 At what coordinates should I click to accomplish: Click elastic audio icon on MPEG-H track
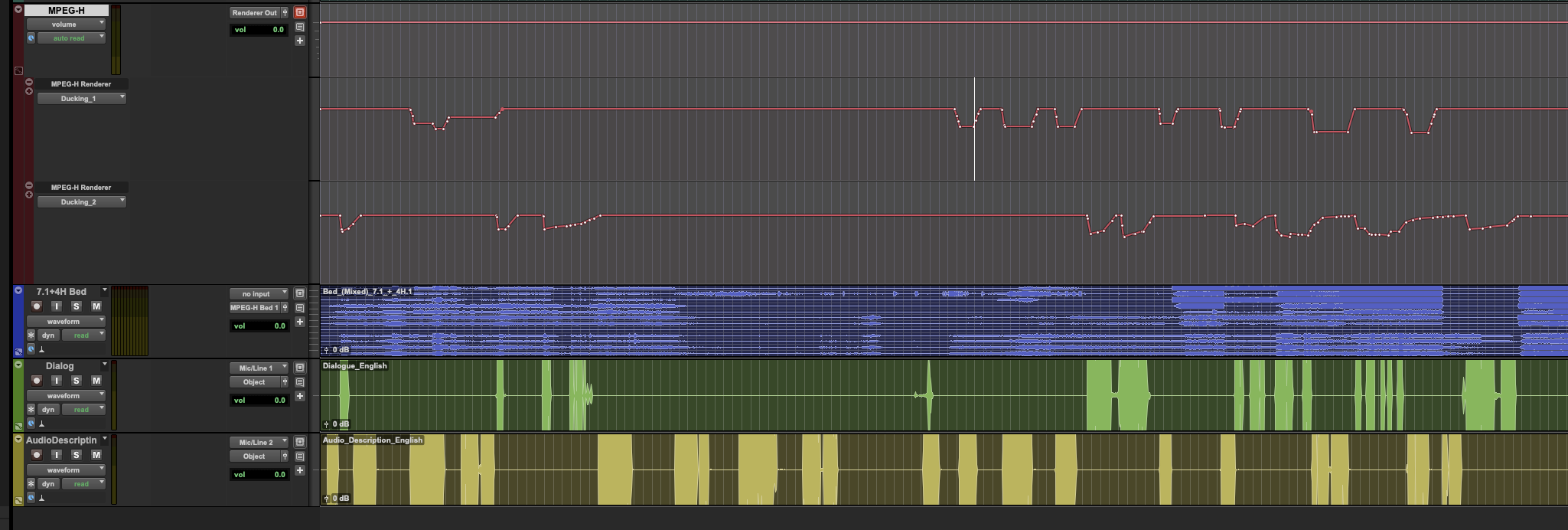click(18, 70)
